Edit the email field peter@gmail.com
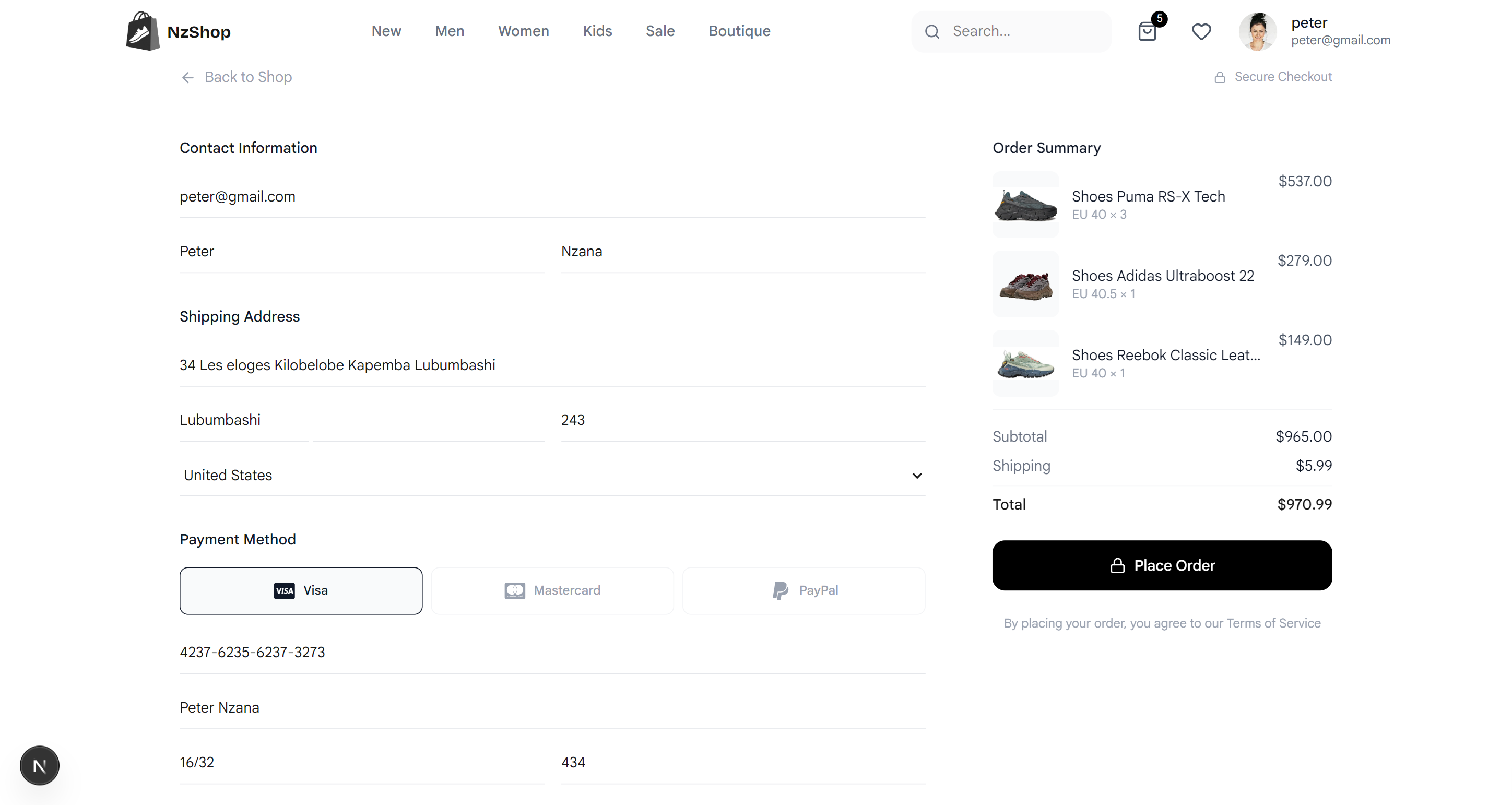The height and width of the screenshot is (805, 1512). tap(552, 197)
